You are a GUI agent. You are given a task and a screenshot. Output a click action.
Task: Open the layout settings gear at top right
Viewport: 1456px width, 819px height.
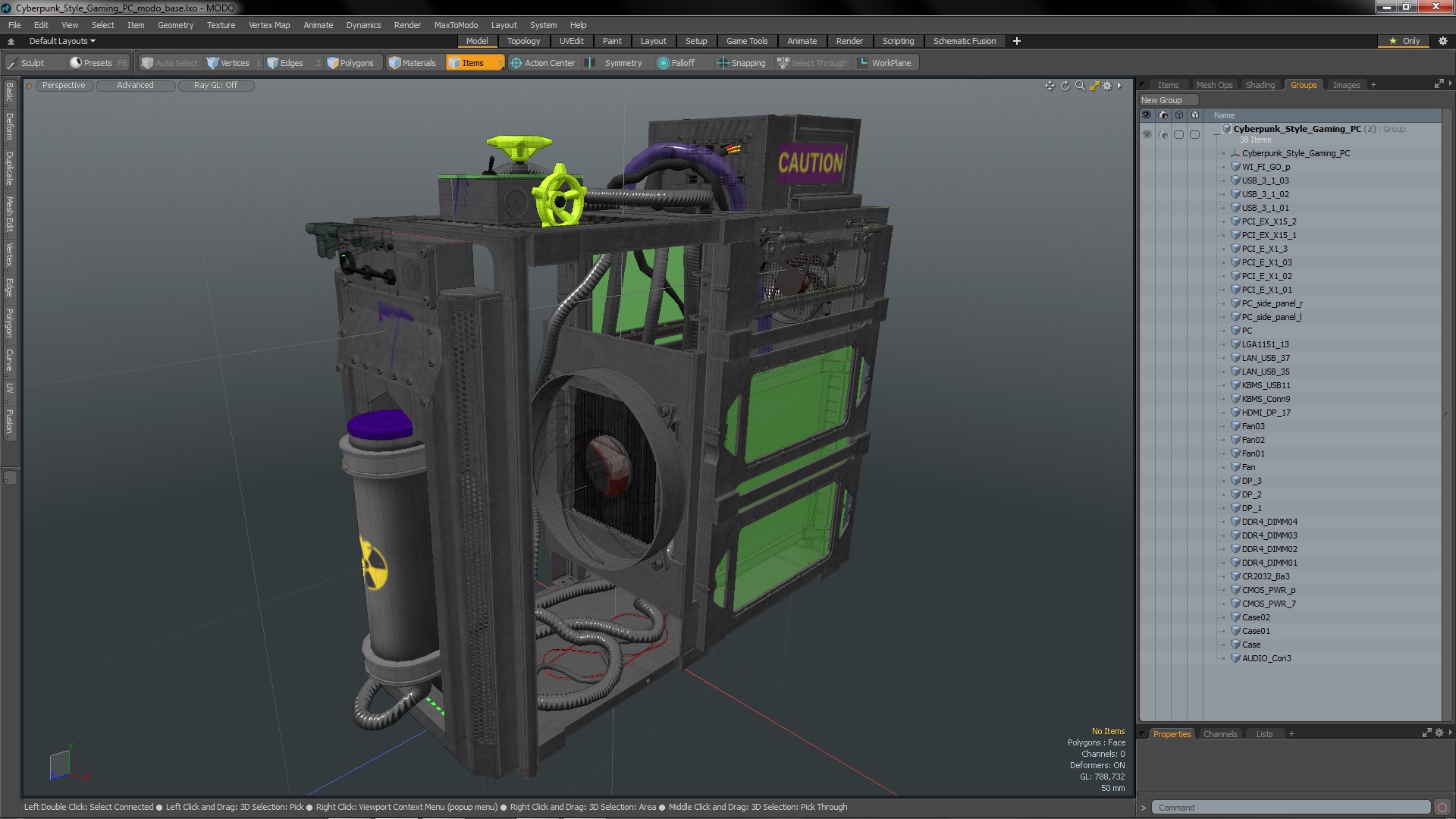click(1442, 41)
